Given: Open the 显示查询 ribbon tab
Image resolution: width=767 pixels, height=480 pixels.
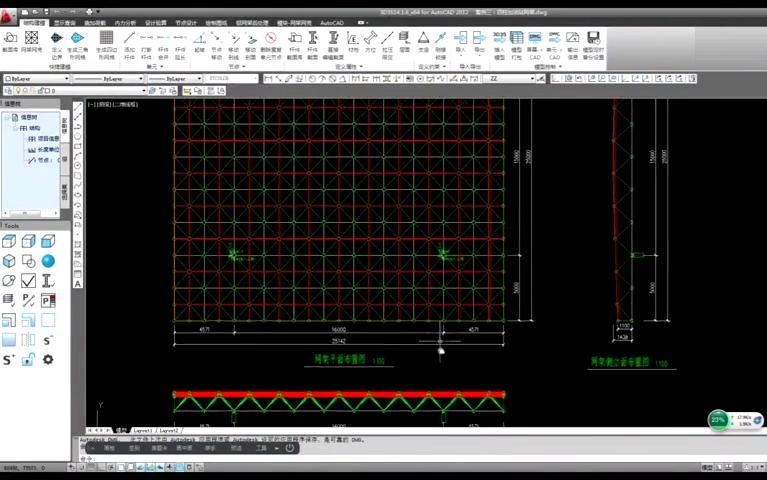Looking at the screenshot, I should (x=64, y=21).
